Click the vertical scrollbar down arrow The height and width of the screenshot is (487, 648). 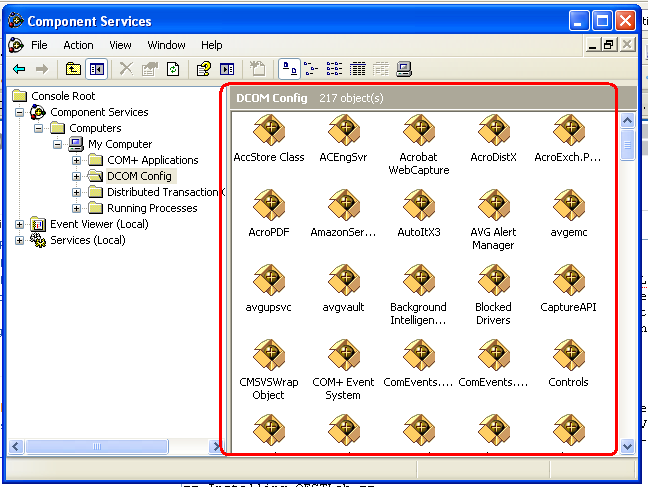627,447
